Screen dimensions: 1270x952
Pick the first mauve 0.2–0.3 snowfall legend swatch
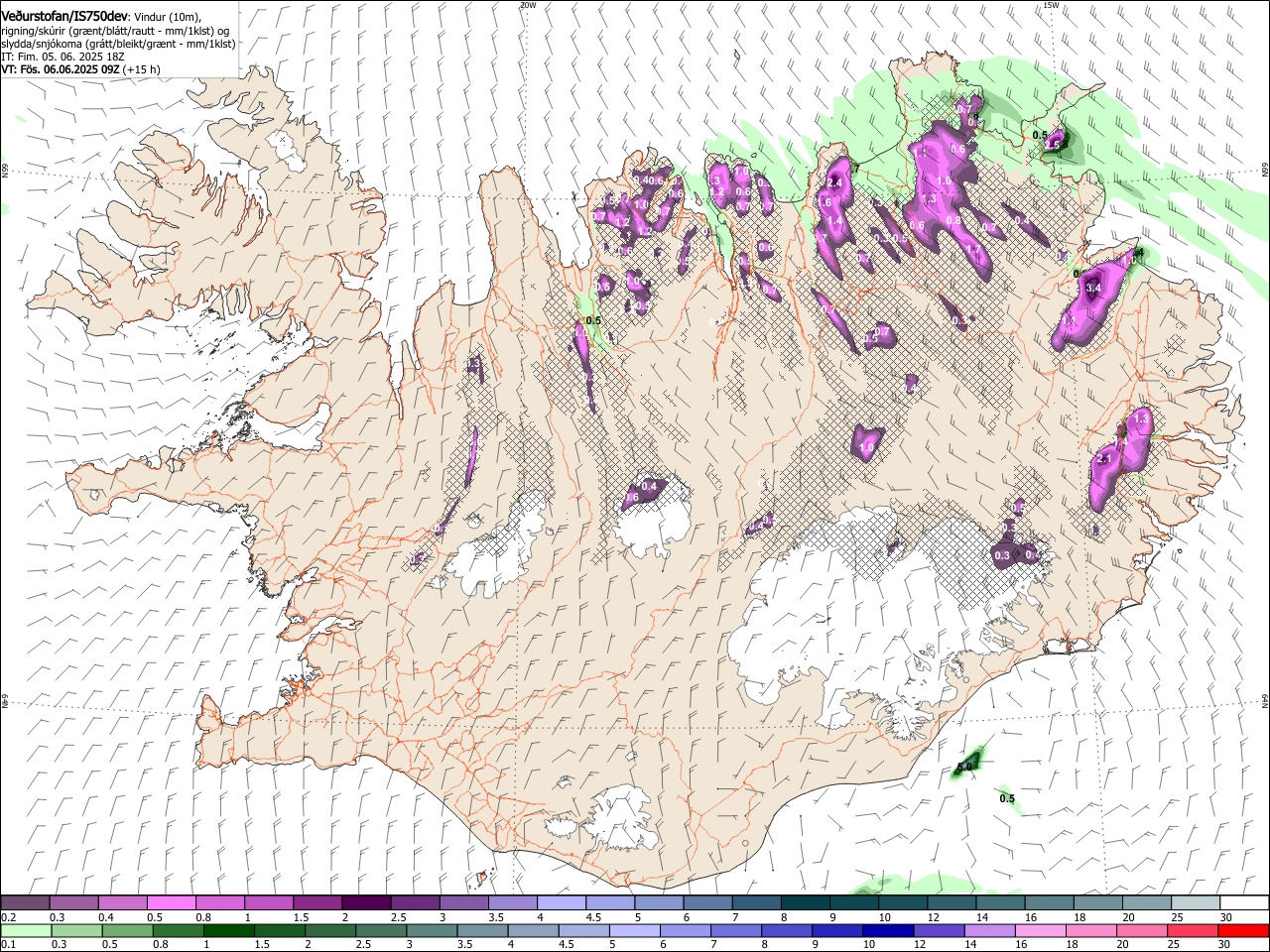pos(25,903)
